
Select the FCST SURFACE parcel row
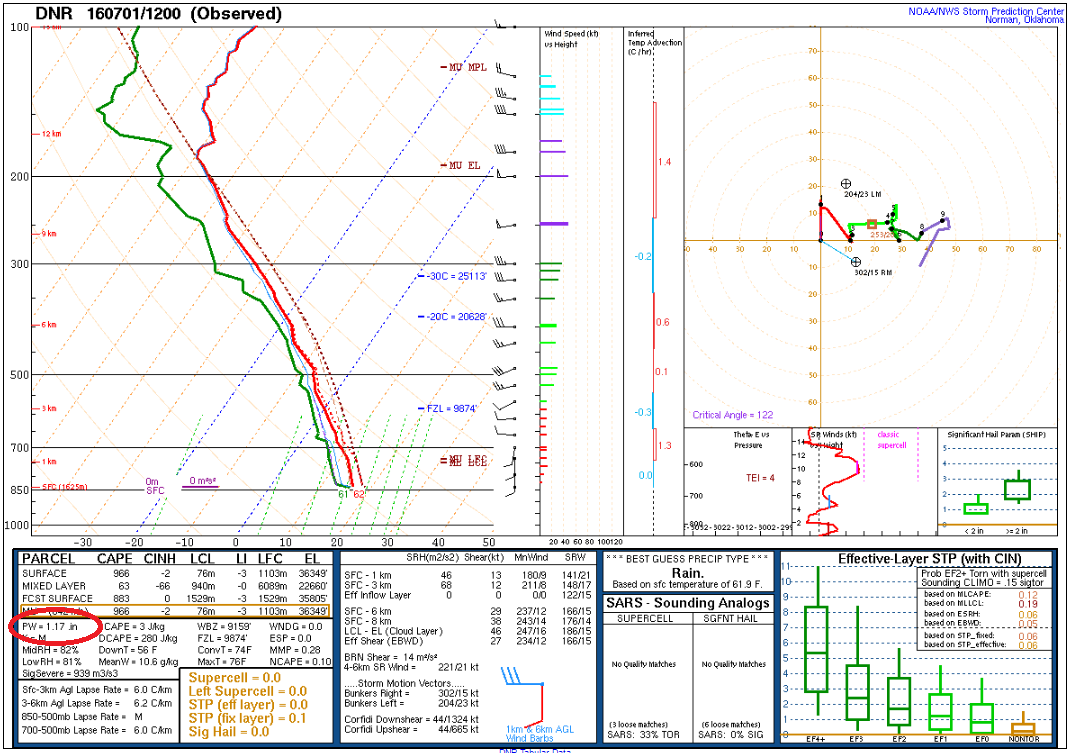[x=175, y=597]
